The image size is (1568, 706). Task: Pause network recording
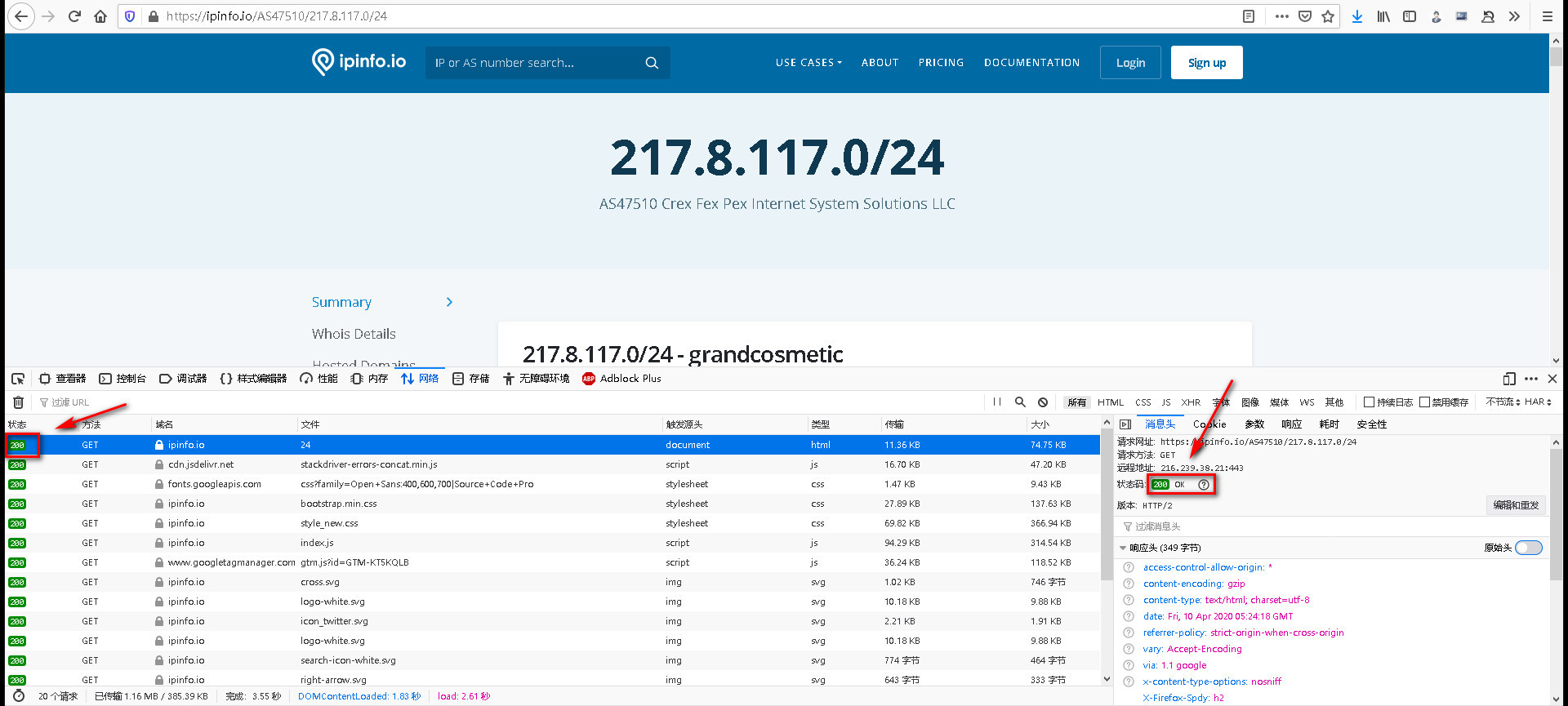click(997, 402)
